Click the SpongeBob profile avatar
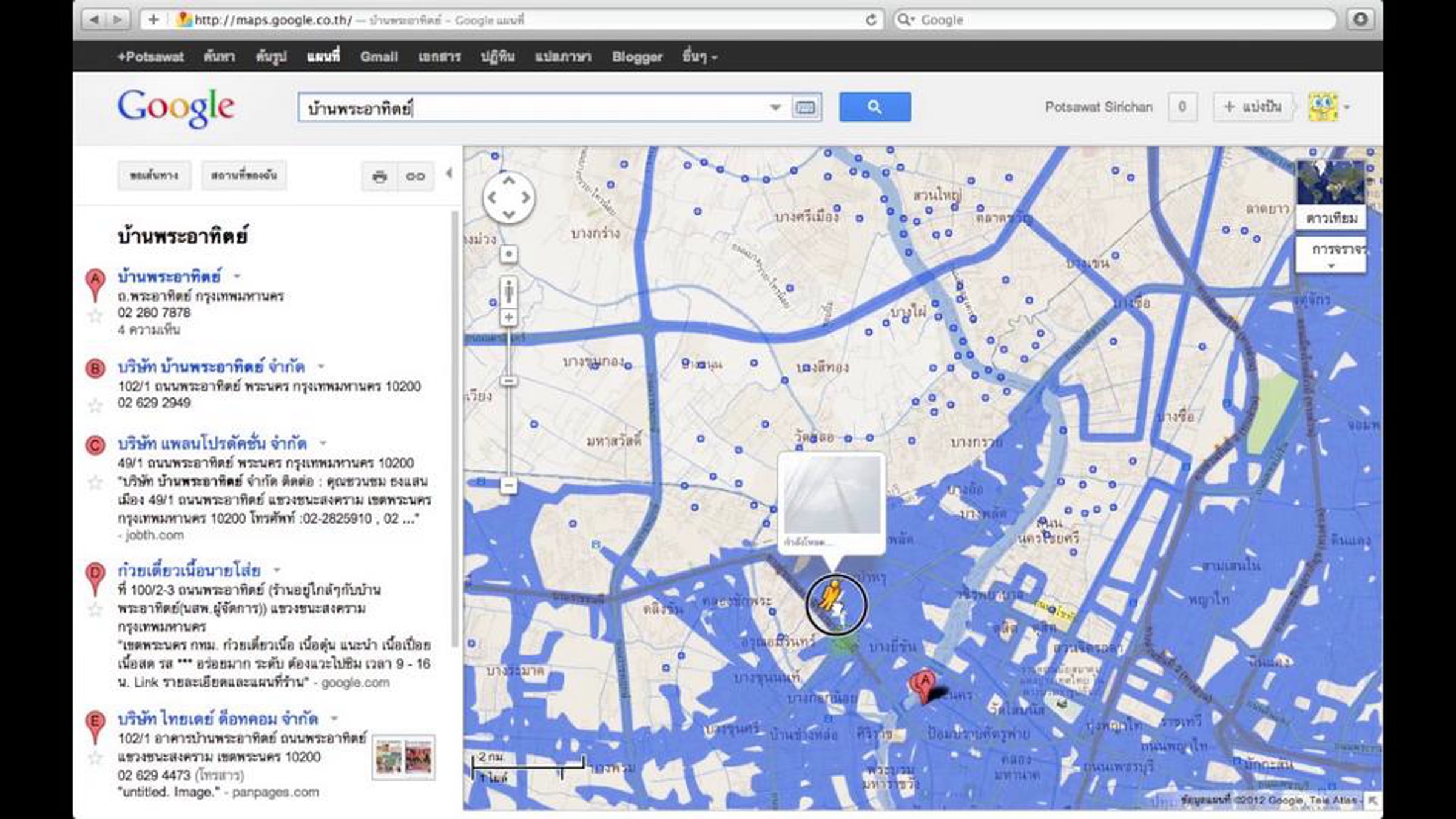The width and height of the screenshot is (1456, 819). point(1323,107)
